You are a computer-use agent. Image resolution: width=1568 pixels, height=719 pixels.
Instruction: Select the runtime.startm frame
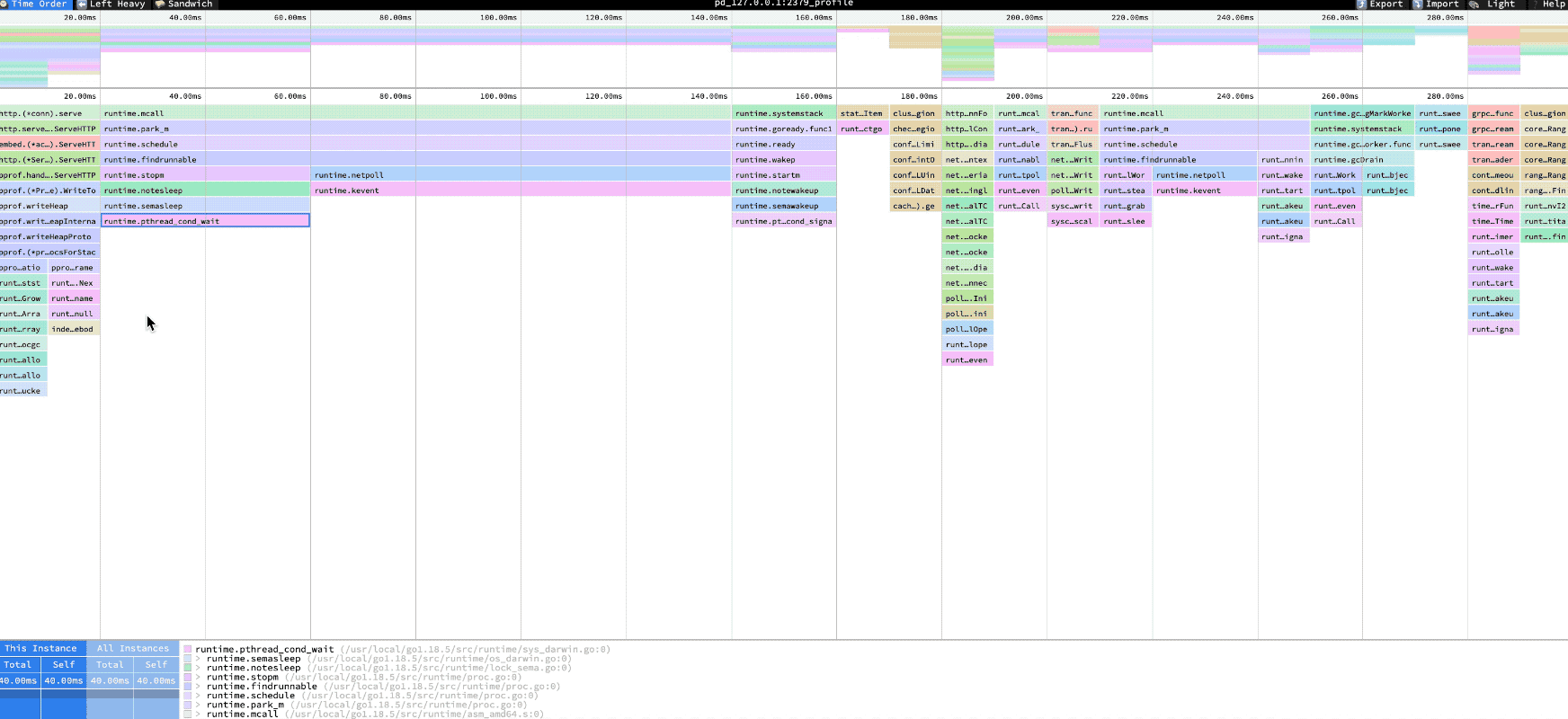pos(784,175)
